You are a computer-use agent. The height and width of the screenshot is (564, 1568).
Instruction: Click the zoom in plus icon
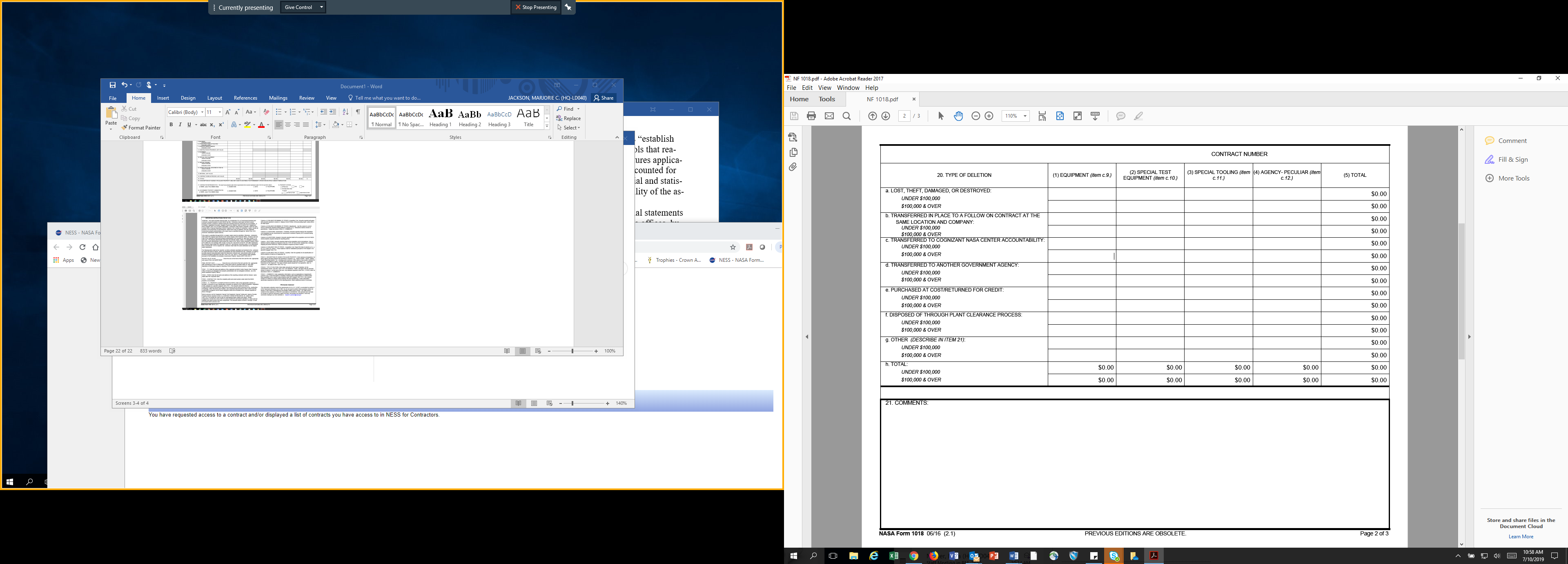tap(989, 116)
